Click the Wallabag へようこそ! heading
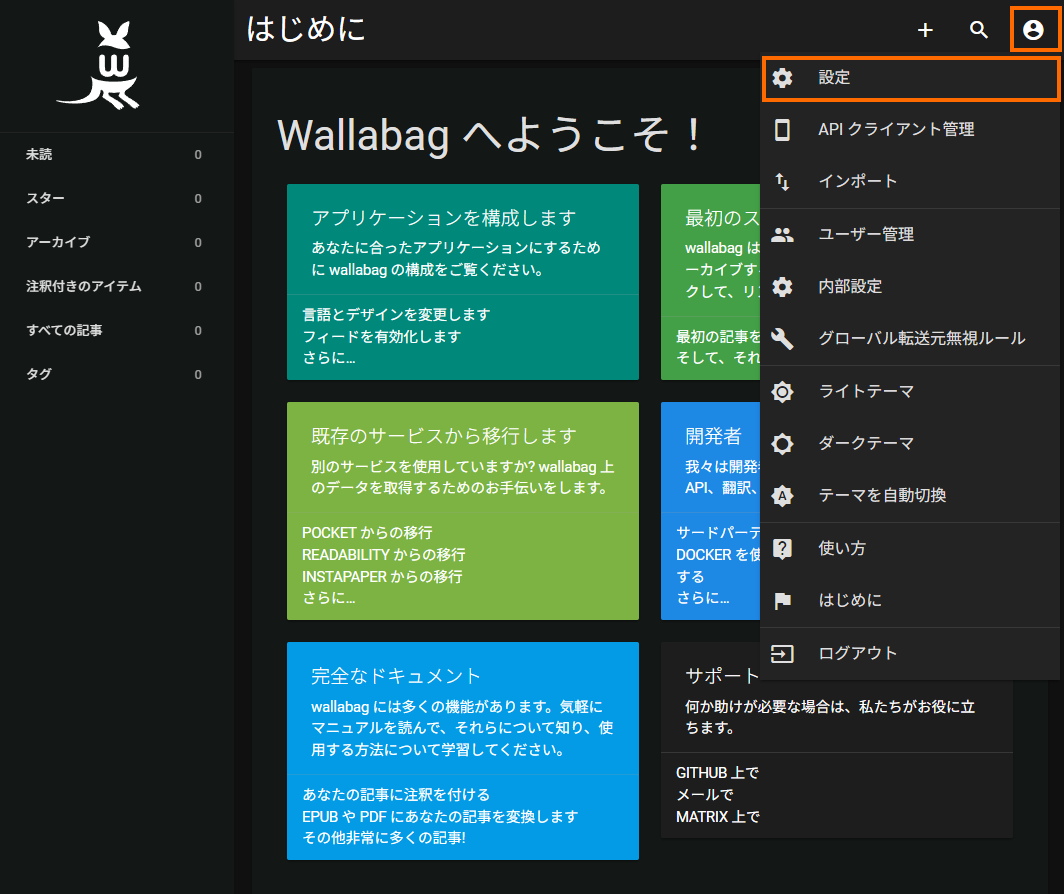This screenshot has width=1064, height=894. point(490,134)
